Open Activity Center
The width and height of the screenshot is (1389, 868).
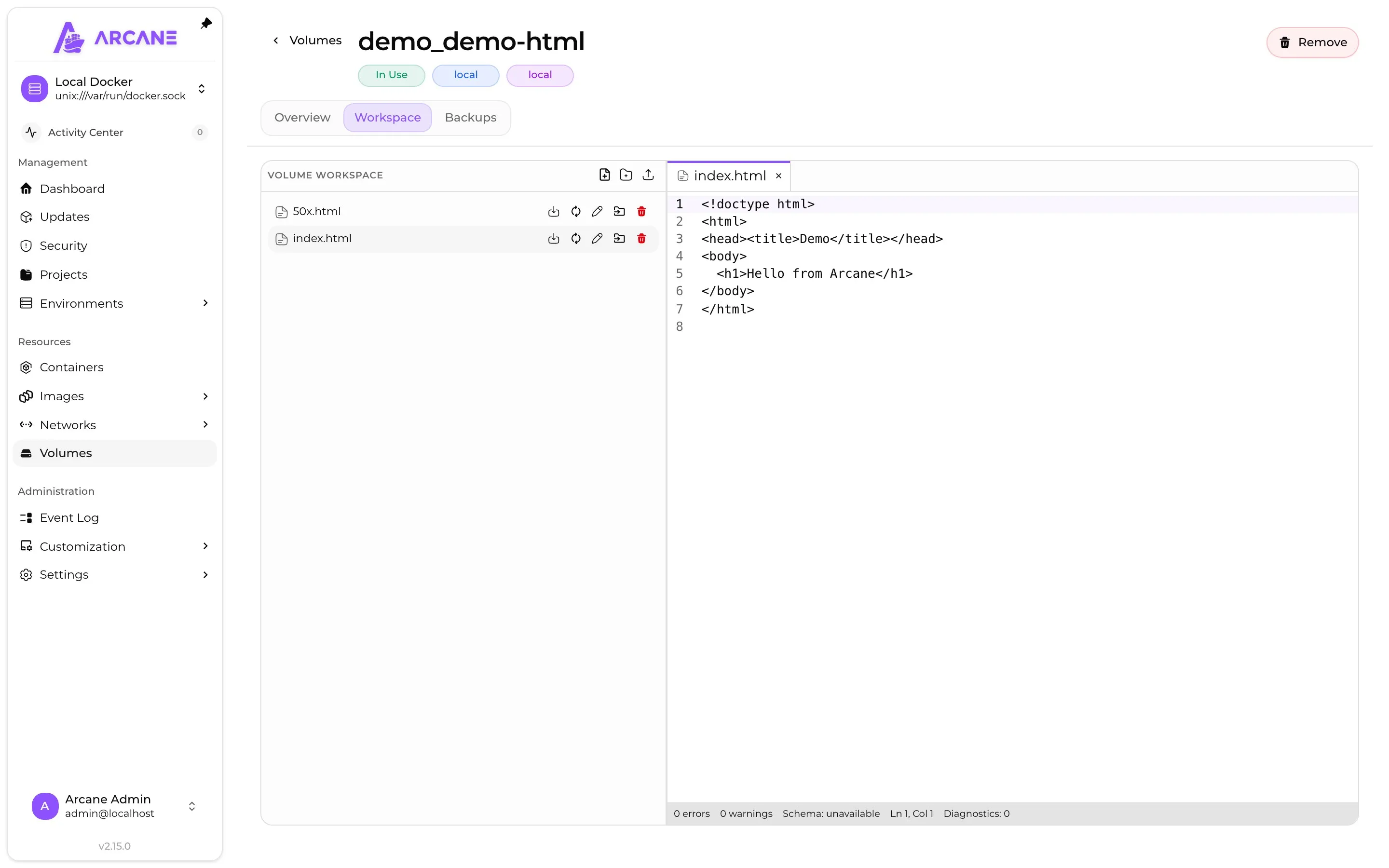pyautogui.click(x=115, y=133)
